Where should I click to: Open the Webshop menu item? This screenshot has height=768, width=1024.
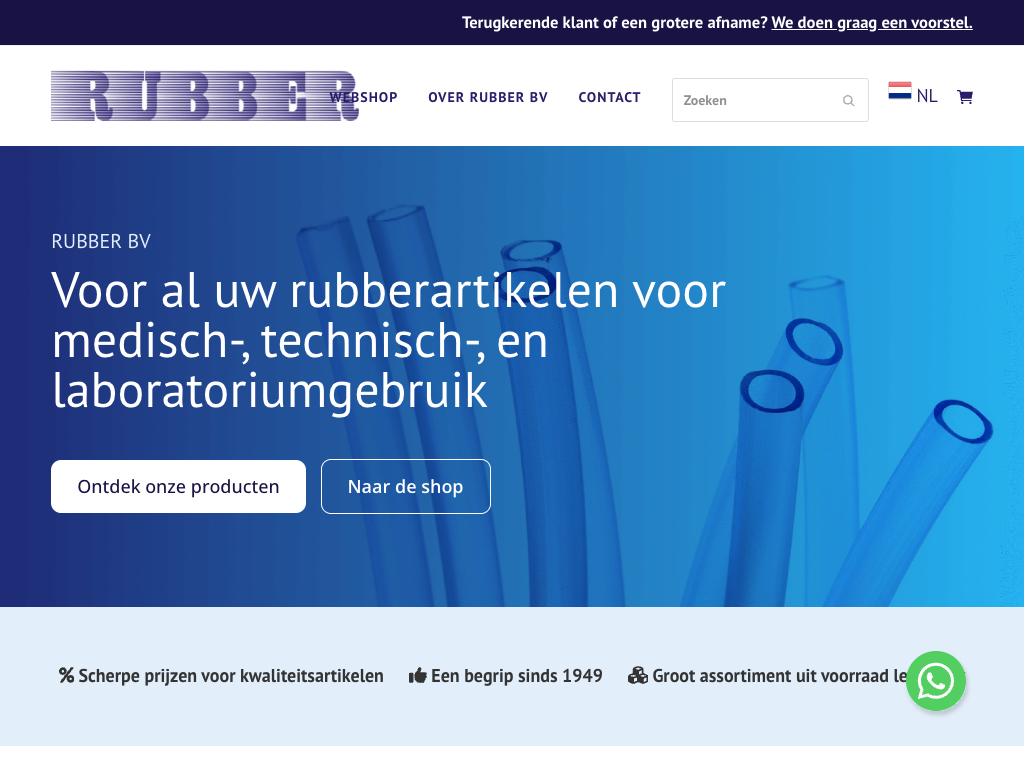[x=366, y=97]
